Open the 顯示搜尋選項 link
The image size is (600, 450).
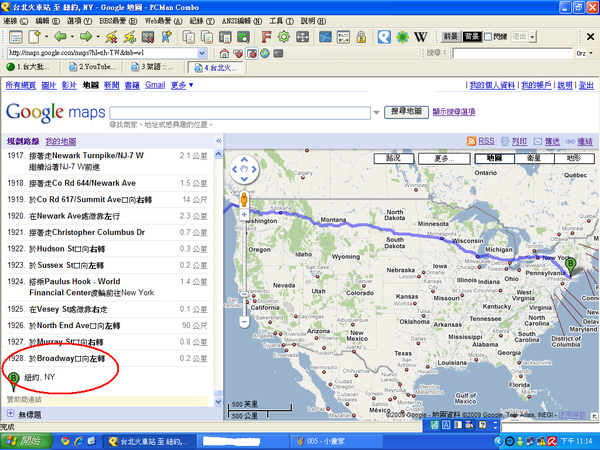(x=454, y=112)
